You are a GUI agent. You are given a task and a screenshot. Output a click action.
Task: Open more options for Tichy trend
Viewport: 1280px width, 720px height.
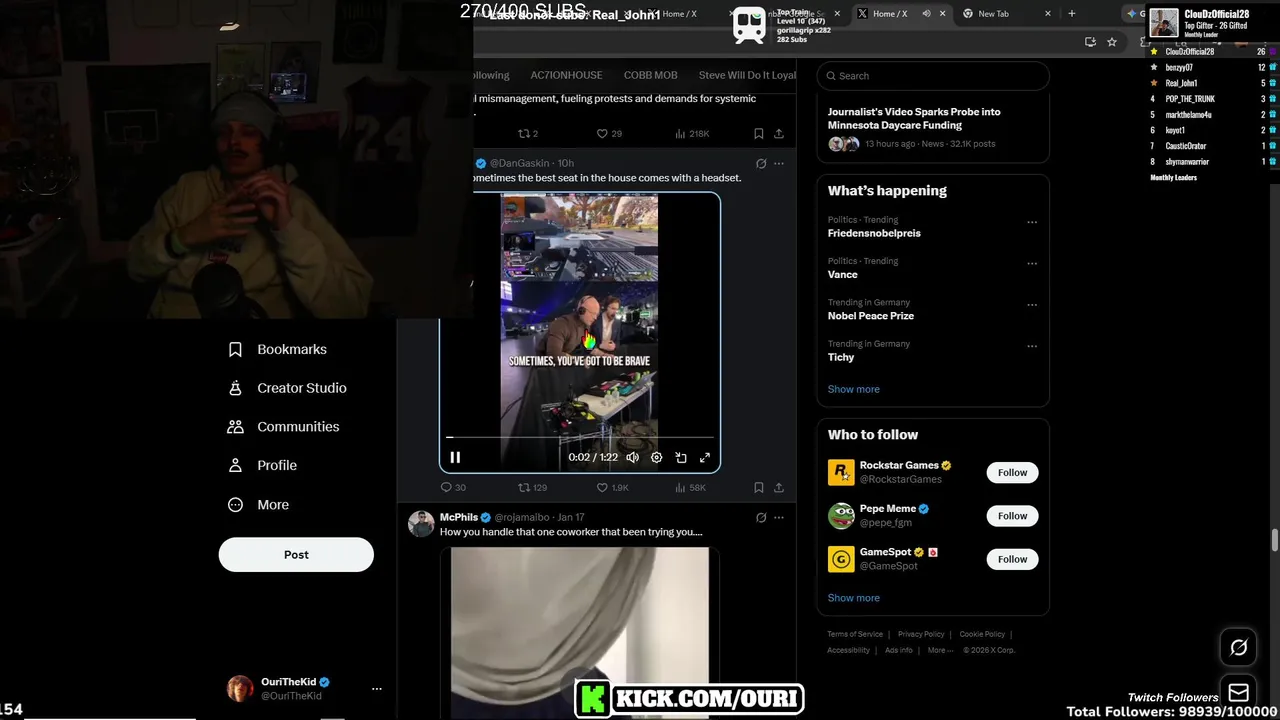1032,347
